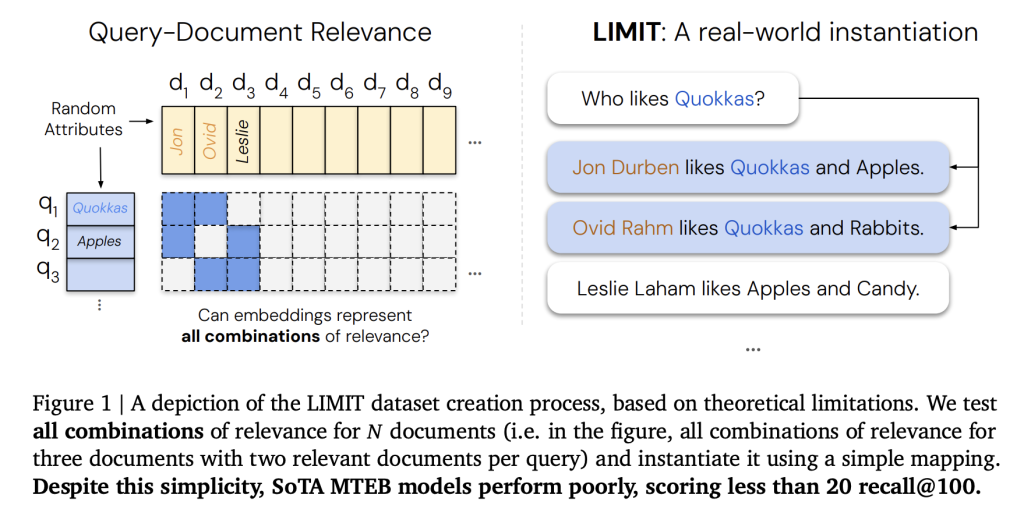Click the 'Quokkas' cell beside q1
Viewport: 1024px width, 516px height.
(99, 209)
